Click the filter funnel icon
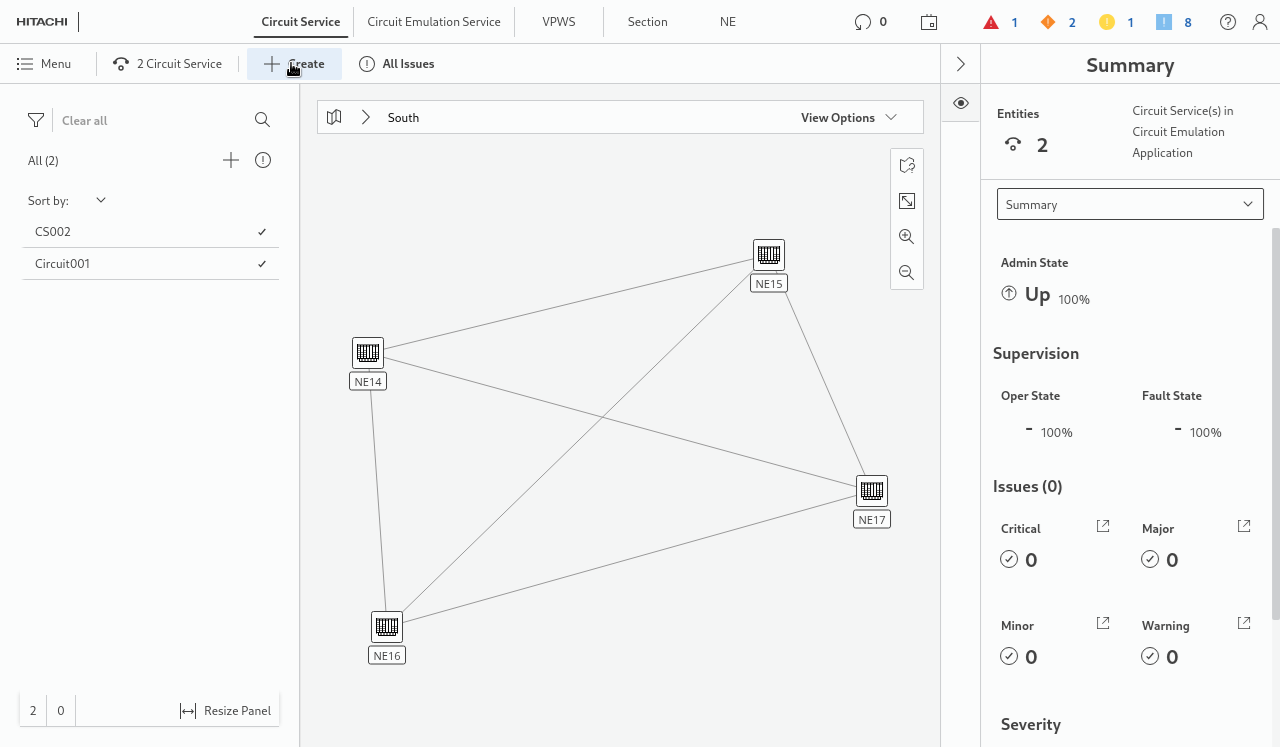Screen dimensions: 1280x747 coord(36,120)
